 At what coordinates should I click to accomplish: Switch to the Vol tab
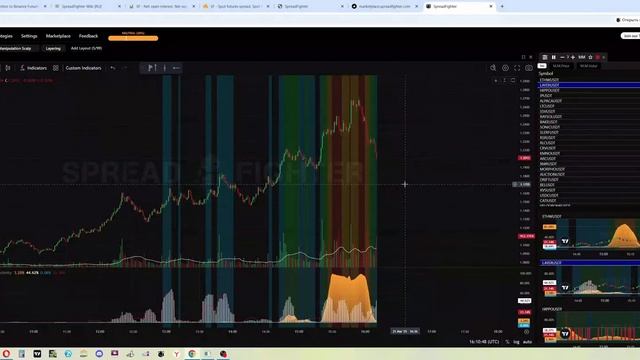click(542, 66)
